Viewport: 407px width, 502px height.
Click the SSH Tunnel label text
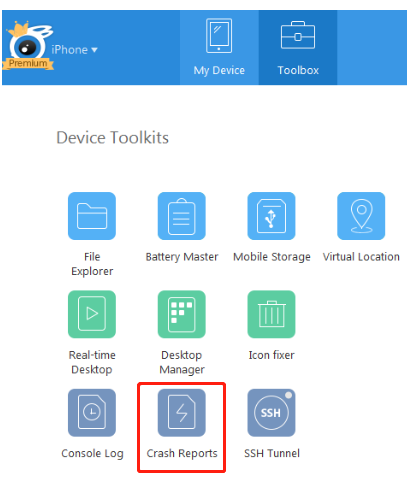(x=272, y=453)
